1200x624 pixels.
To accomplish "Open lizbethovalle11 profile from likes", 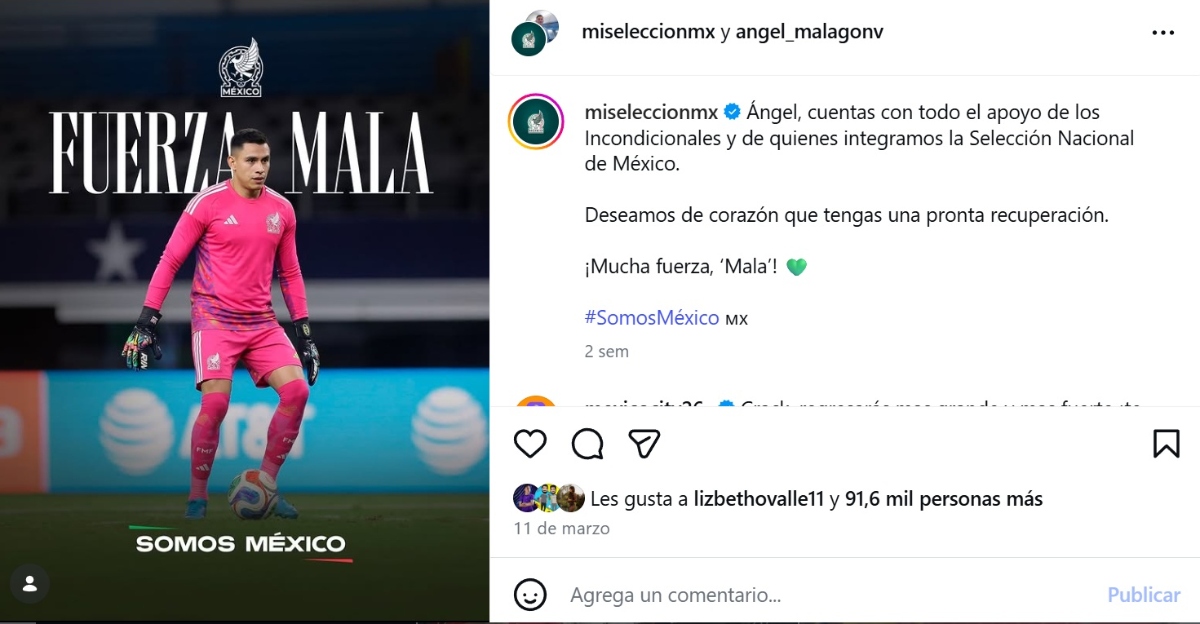I will tap(760, 498).
